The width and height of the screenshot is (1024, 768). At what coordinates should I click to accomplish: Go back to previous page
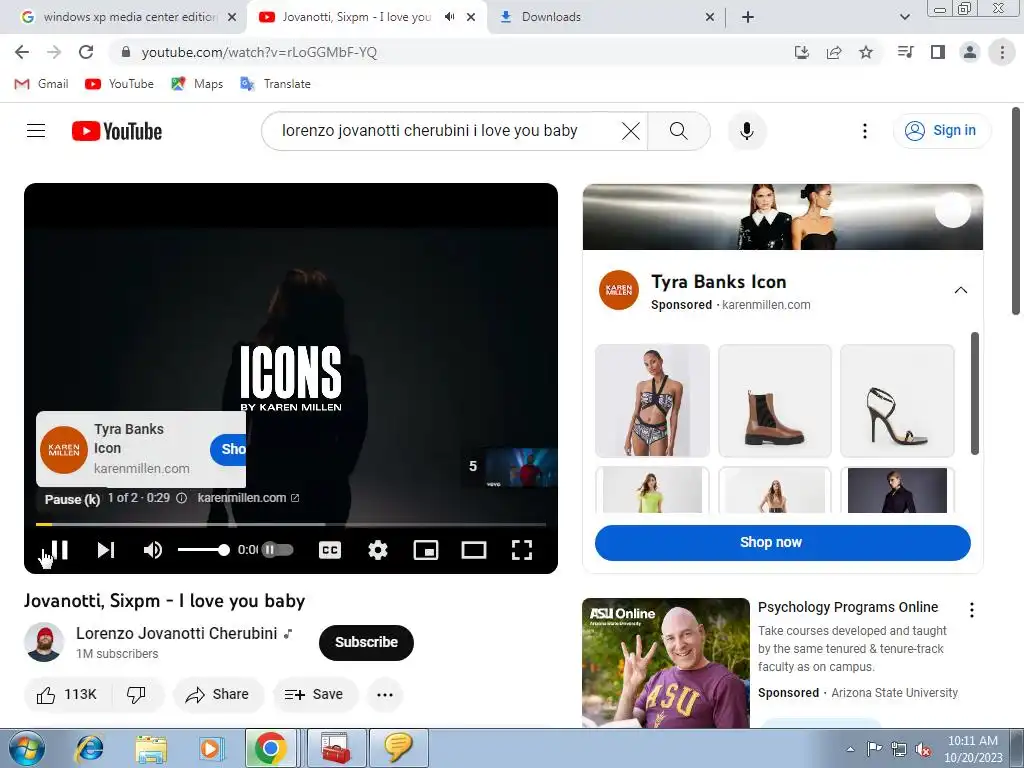(22, 52)
